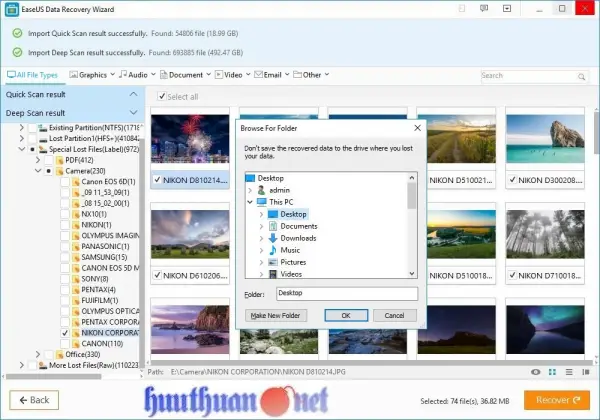Screen dimensions: 600x420
Task: Expand the Existing Partition(NTFS) node
Action: point(21,128)
